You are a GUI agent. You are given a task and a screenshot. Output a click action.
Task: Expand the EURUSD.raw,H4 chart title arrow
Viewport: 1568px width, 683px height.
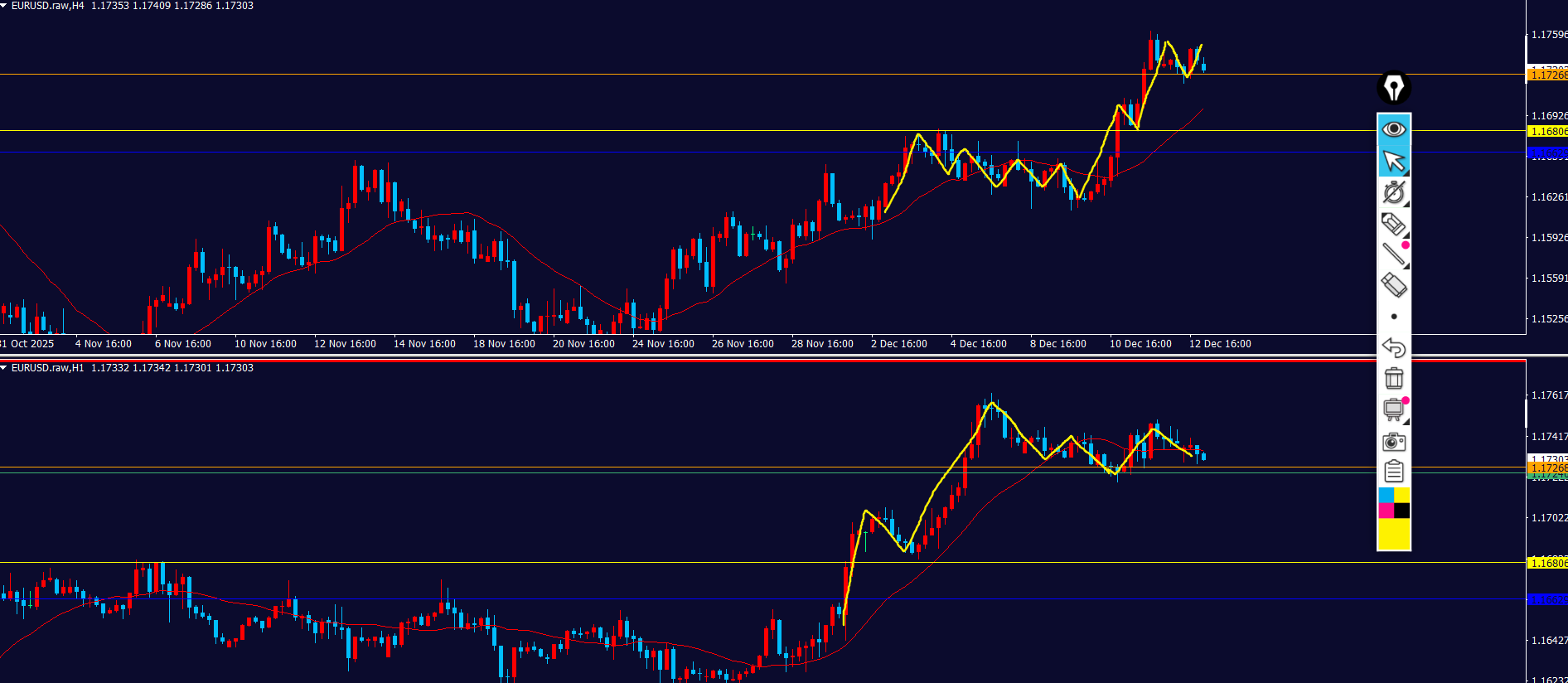[x=4, y=6]
